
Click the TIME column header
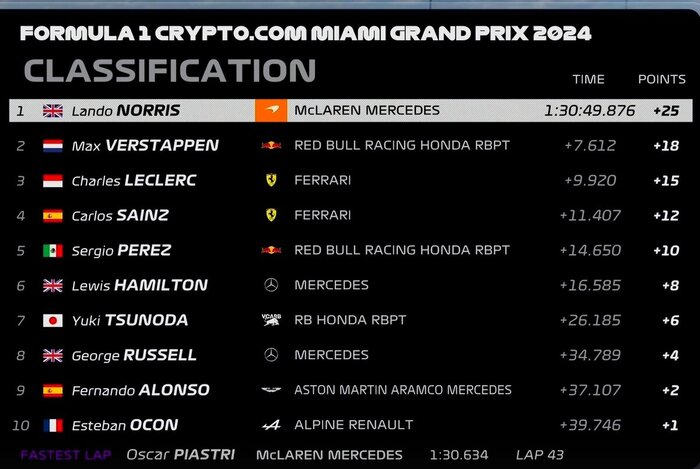pyautogui.click(x=588, y=79)
